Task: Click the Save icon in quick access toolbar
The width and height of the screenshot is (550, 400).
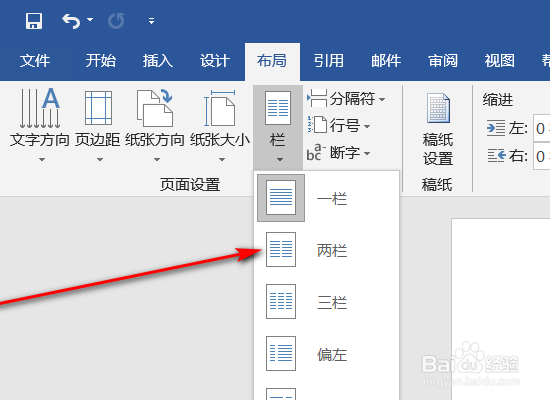Action: [34, 21]
